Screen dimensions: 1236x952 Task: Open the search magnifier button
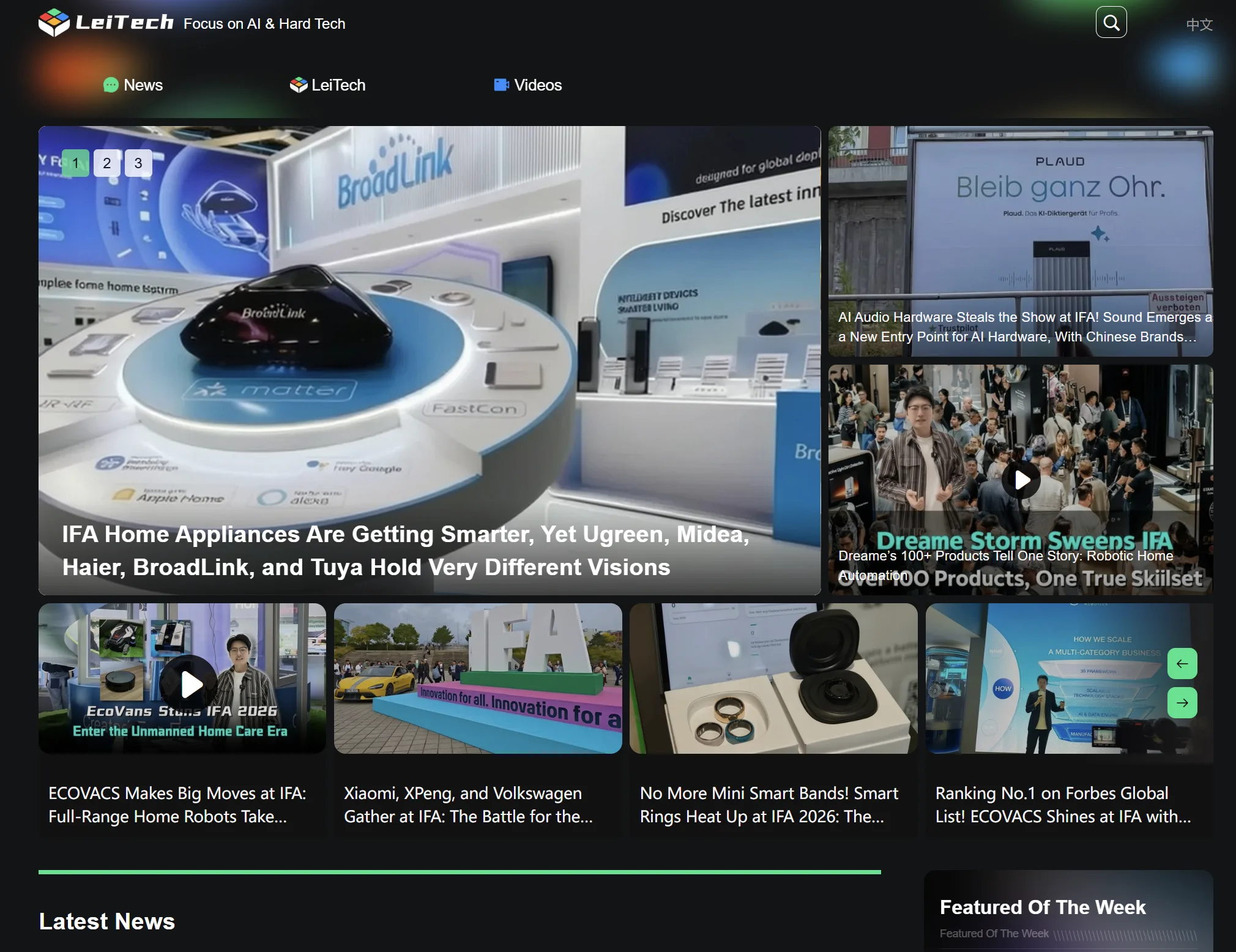[x=1111, y=23]
